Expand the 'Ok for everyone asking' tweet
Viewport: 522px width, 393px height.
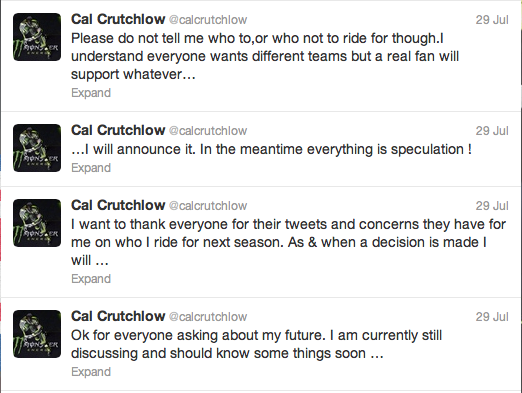coord(91,372)
